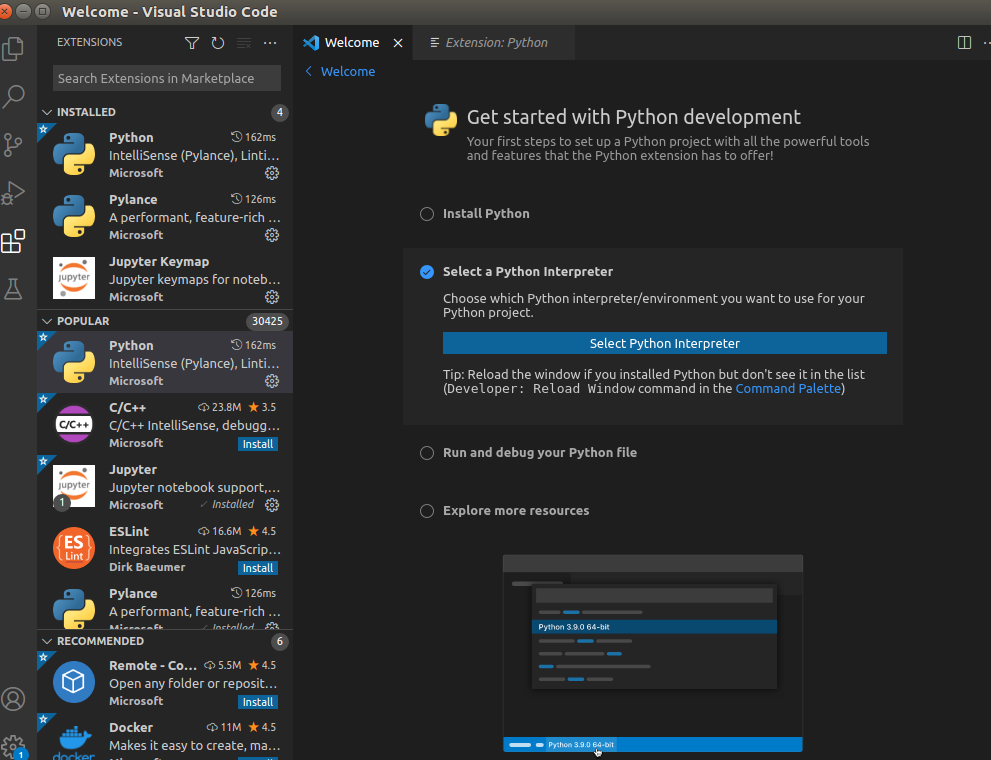This screenshot has height=760, width=991.
Task: Click the split editor icon
Action: (x=963, y=42)
